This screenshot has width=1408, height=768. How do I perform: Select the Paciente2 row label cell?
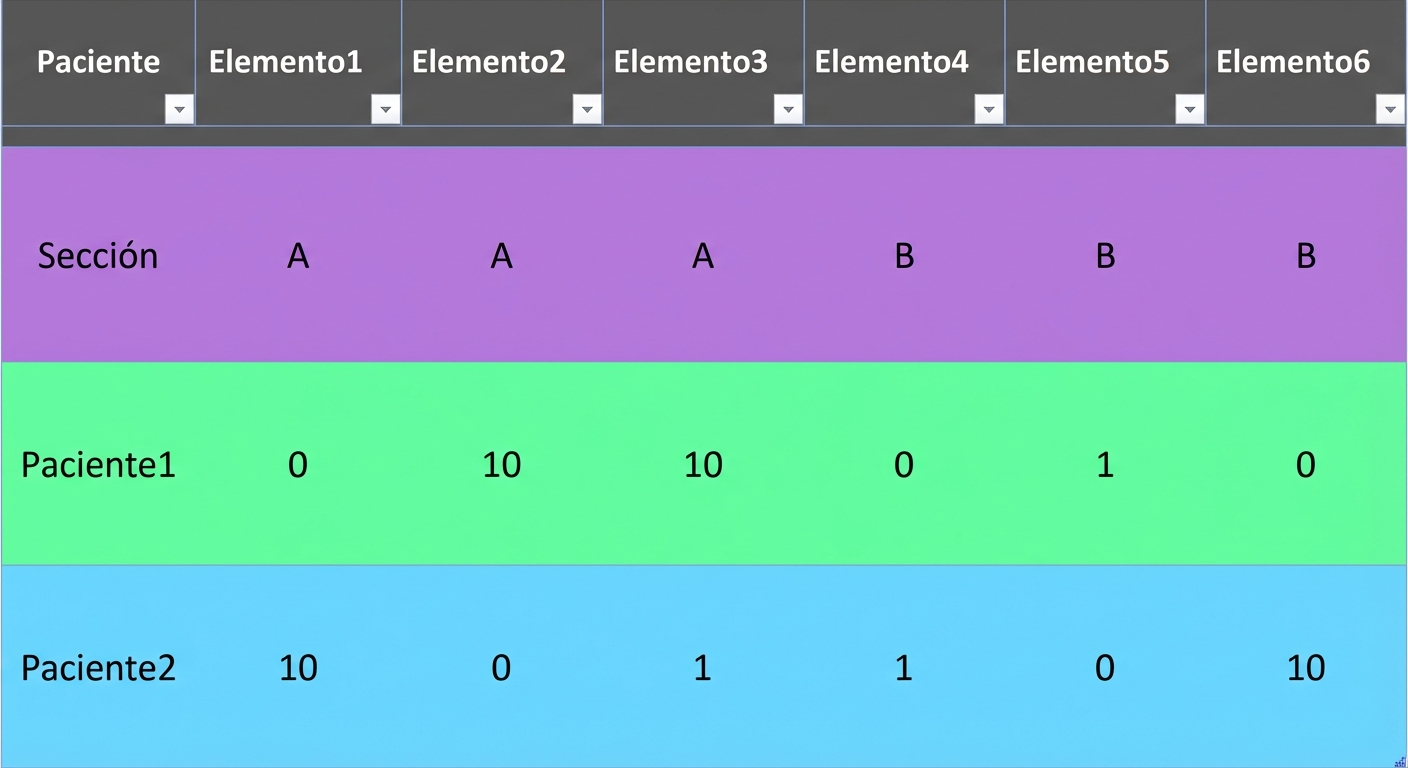pos(98,667)
